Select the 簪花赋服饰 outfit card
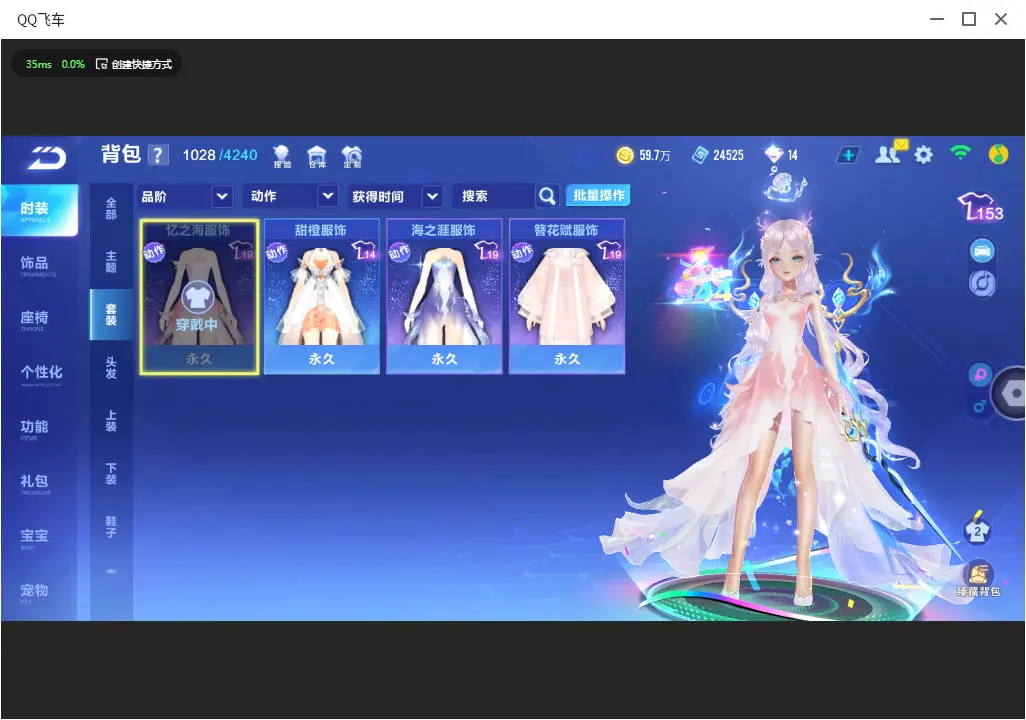 coord(567,297)
